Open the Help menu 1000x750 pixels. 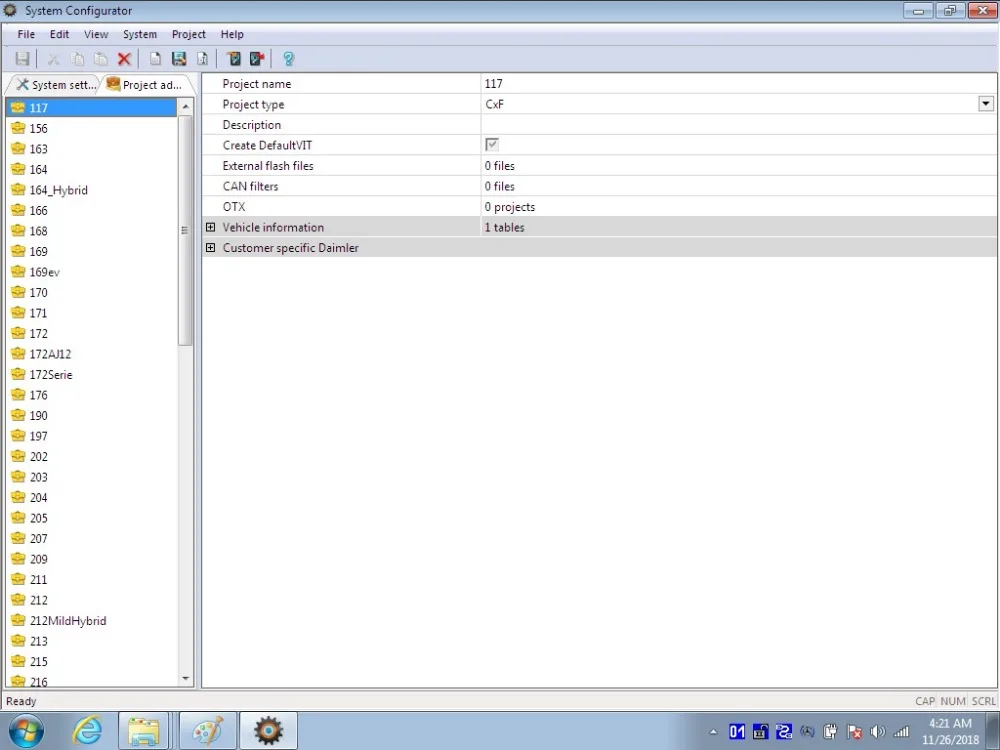[x=232, y=34]
